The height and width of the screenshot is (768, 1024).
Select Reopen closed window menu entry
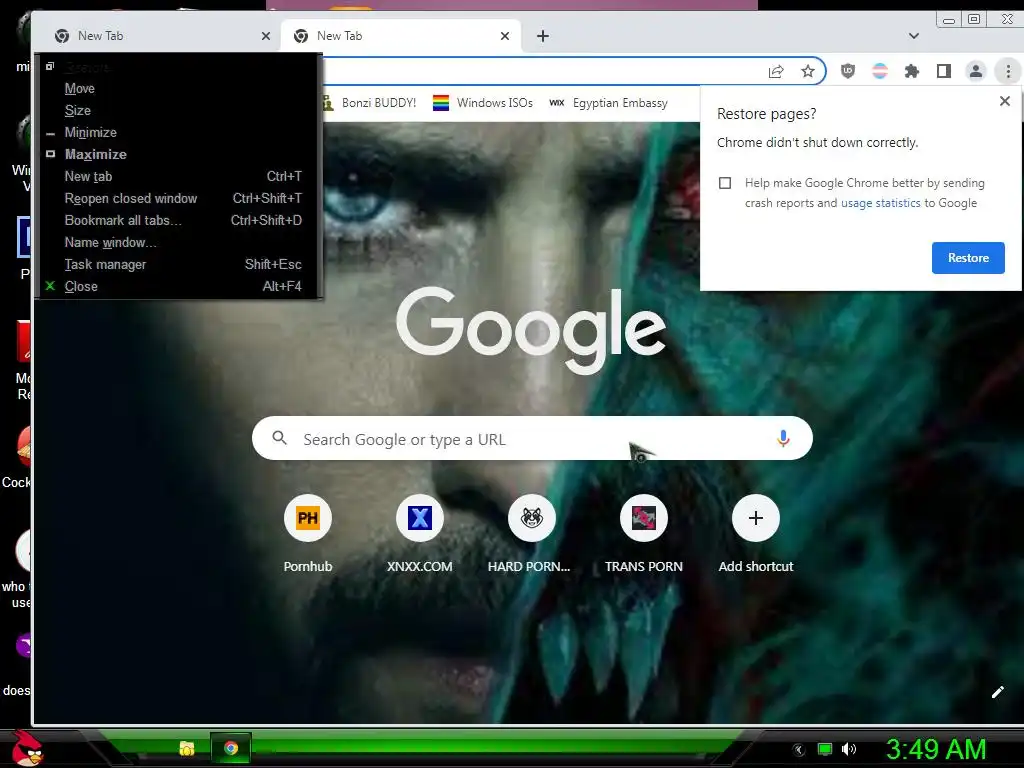(x=178, y=199)
